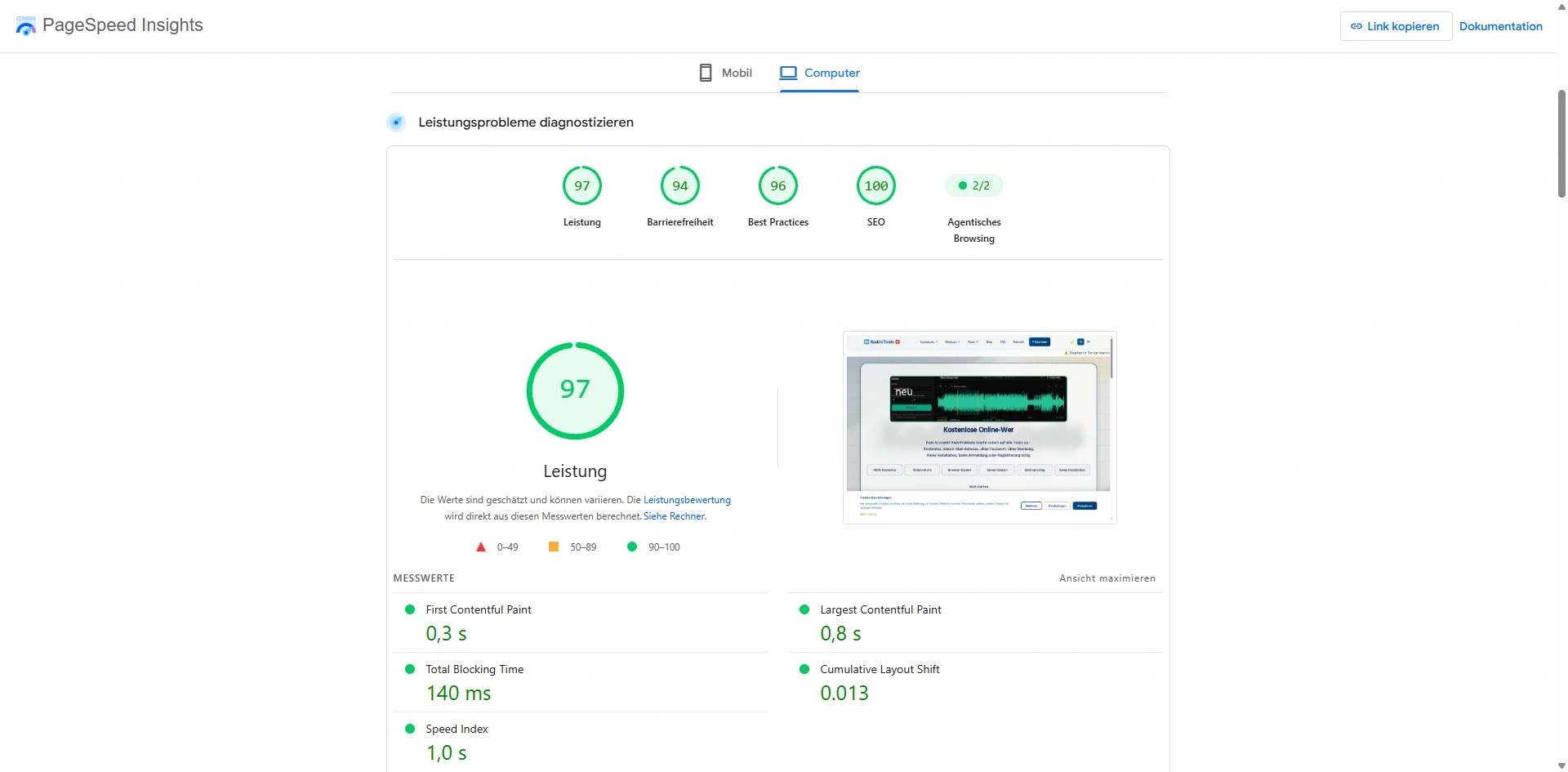Expand metrics with Ansicht maximieren

pyautogui.click(x=1107, y=578)
